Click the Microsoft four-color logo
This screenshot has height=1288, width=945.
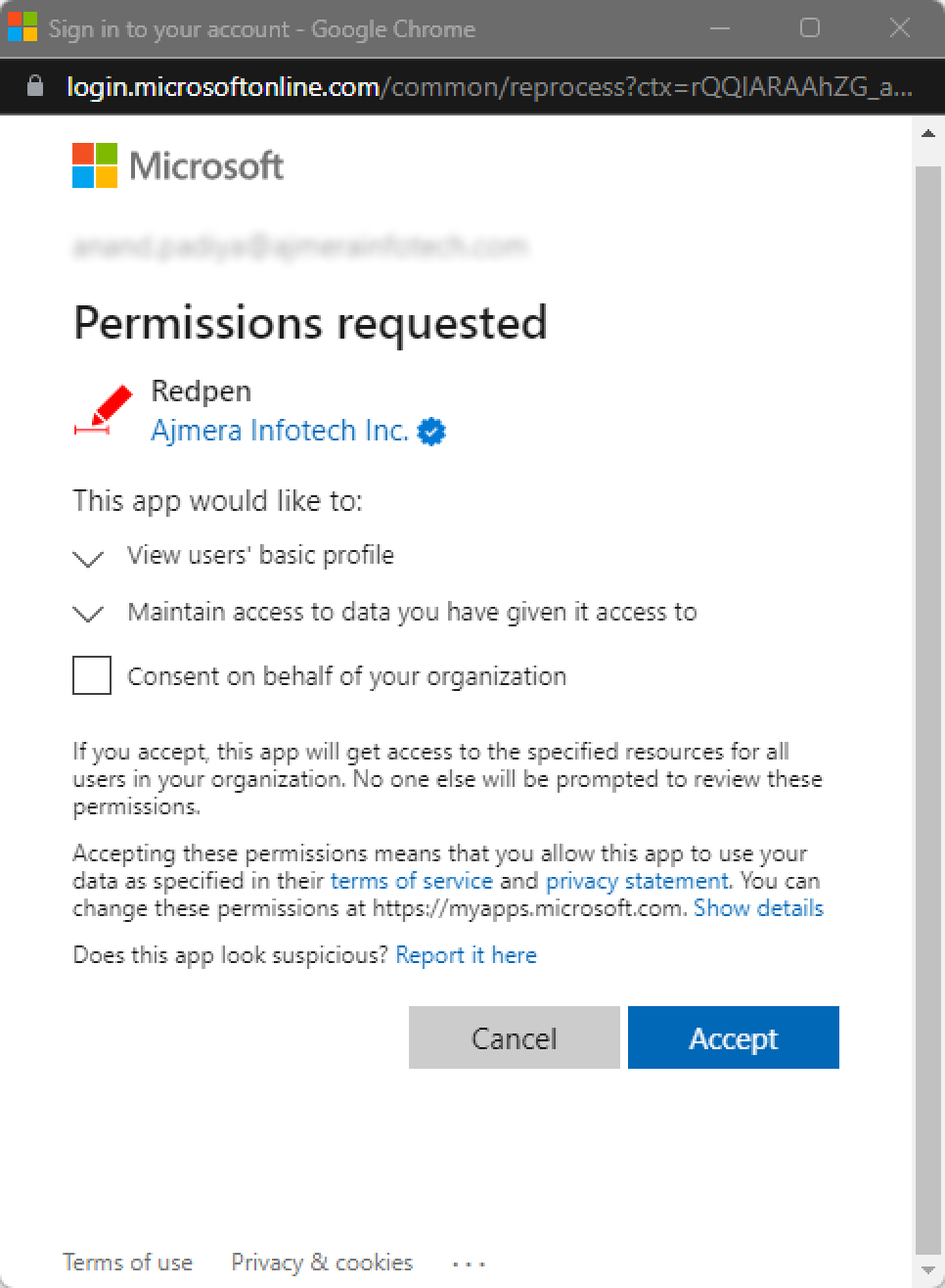(95, 165)
